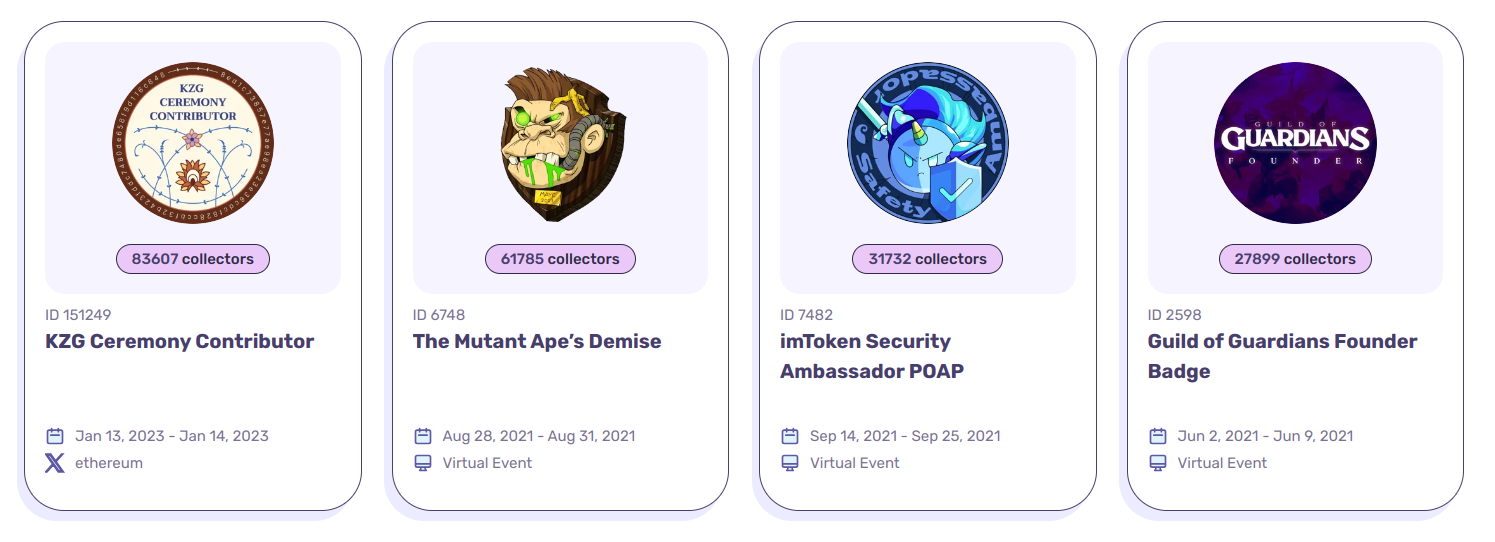Click the Guild of Guardians Founder logo

(1295, 143)
